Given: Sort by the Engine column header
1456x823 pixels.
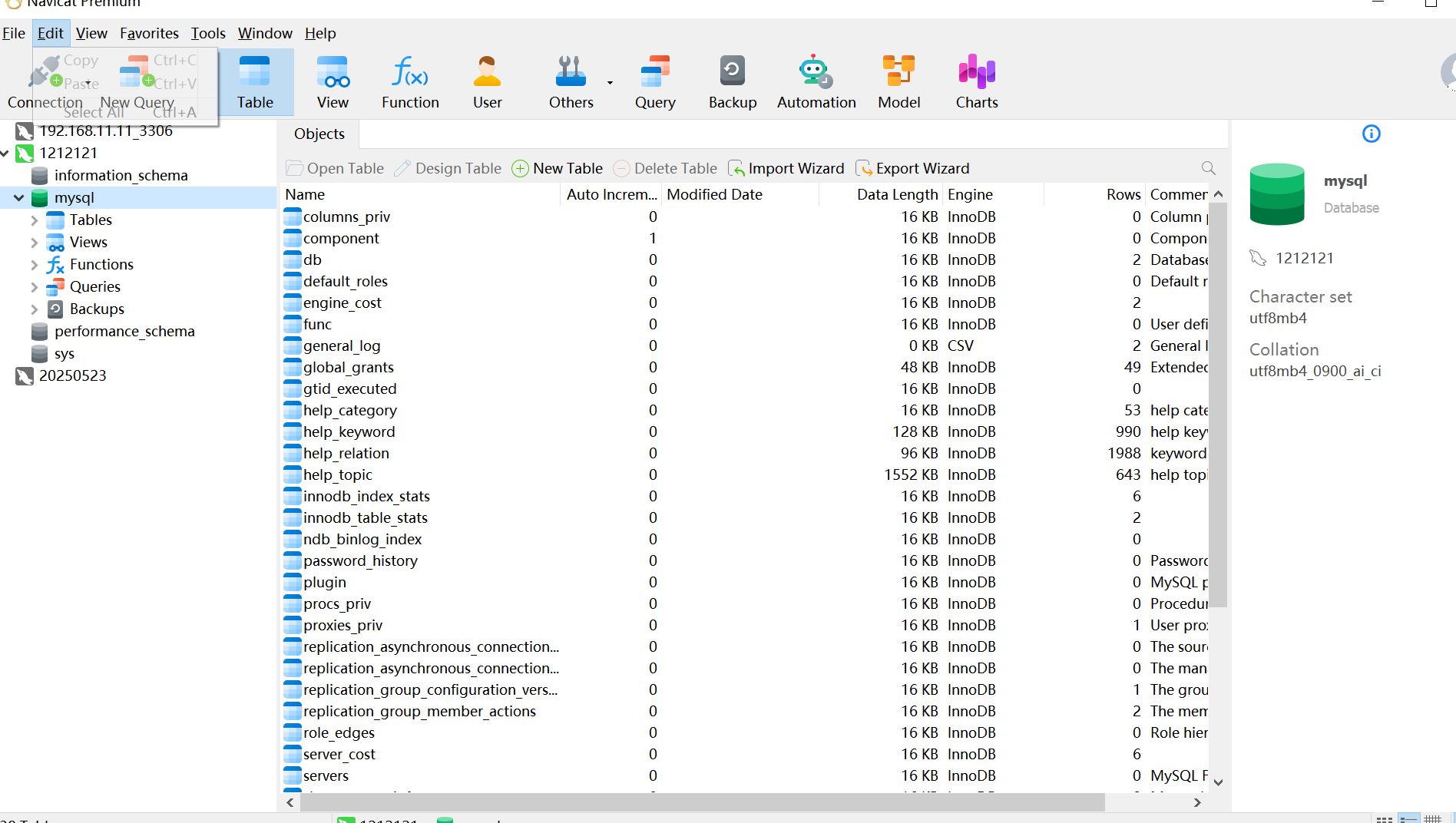Looking at the screenshot, I should coord(994,195).
